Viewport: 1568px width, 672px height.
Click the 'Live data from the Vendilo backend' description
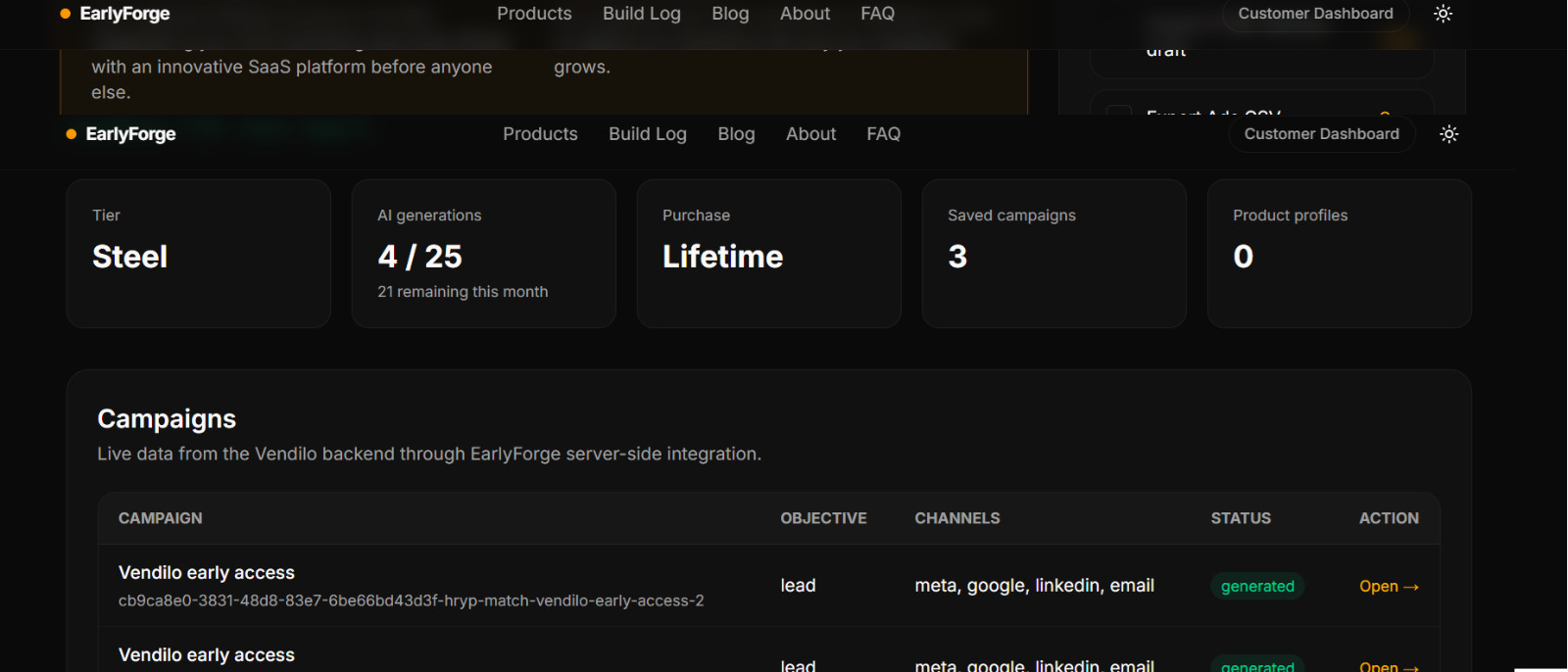[429, 455]
